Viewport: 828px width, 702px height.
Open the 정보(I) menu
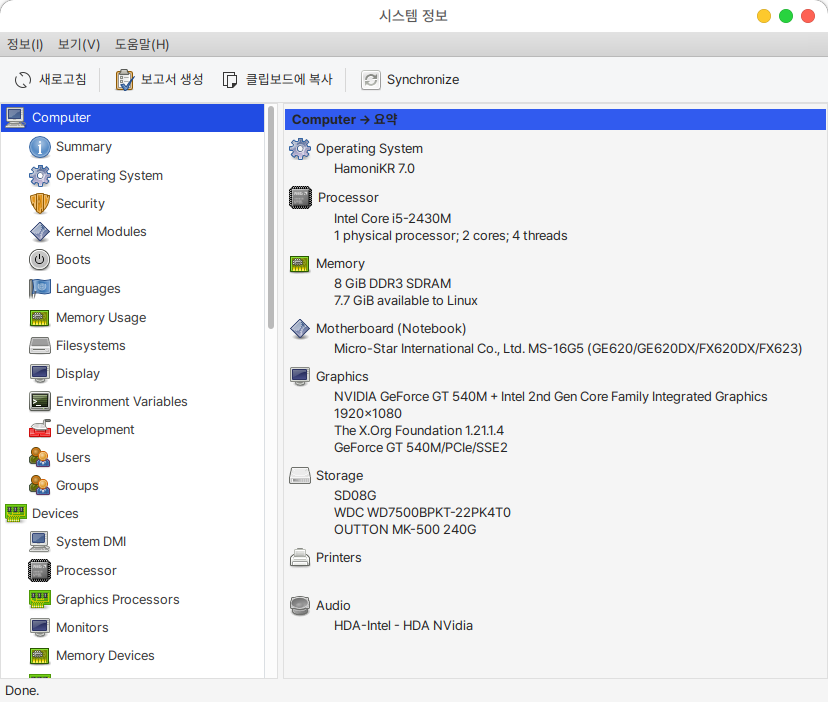[x=25, y=44]
